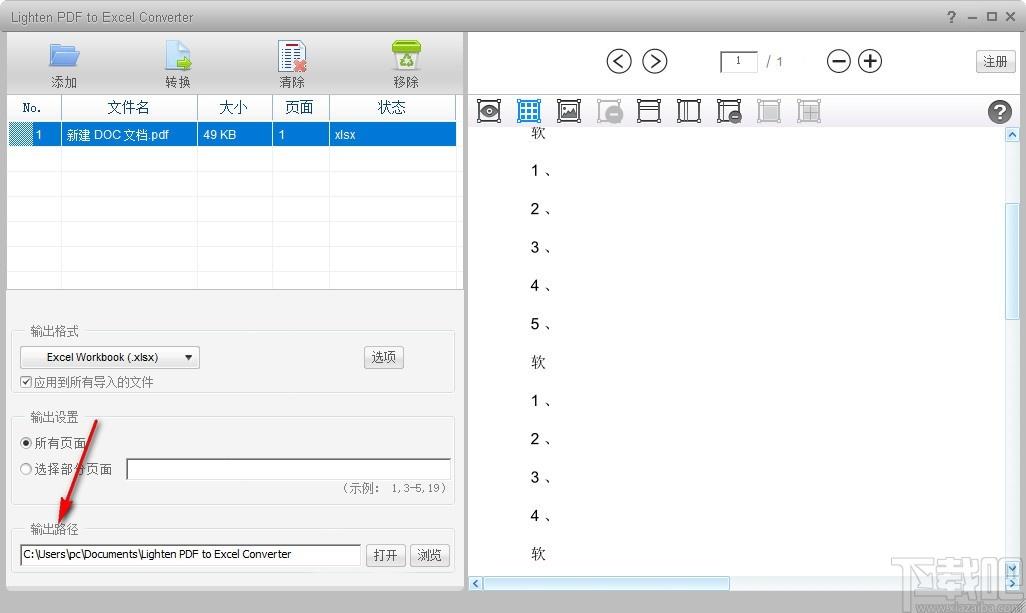The image size is (1026, 613).
Task: Select the blue table grid tool
Action: tap(529, 111)
